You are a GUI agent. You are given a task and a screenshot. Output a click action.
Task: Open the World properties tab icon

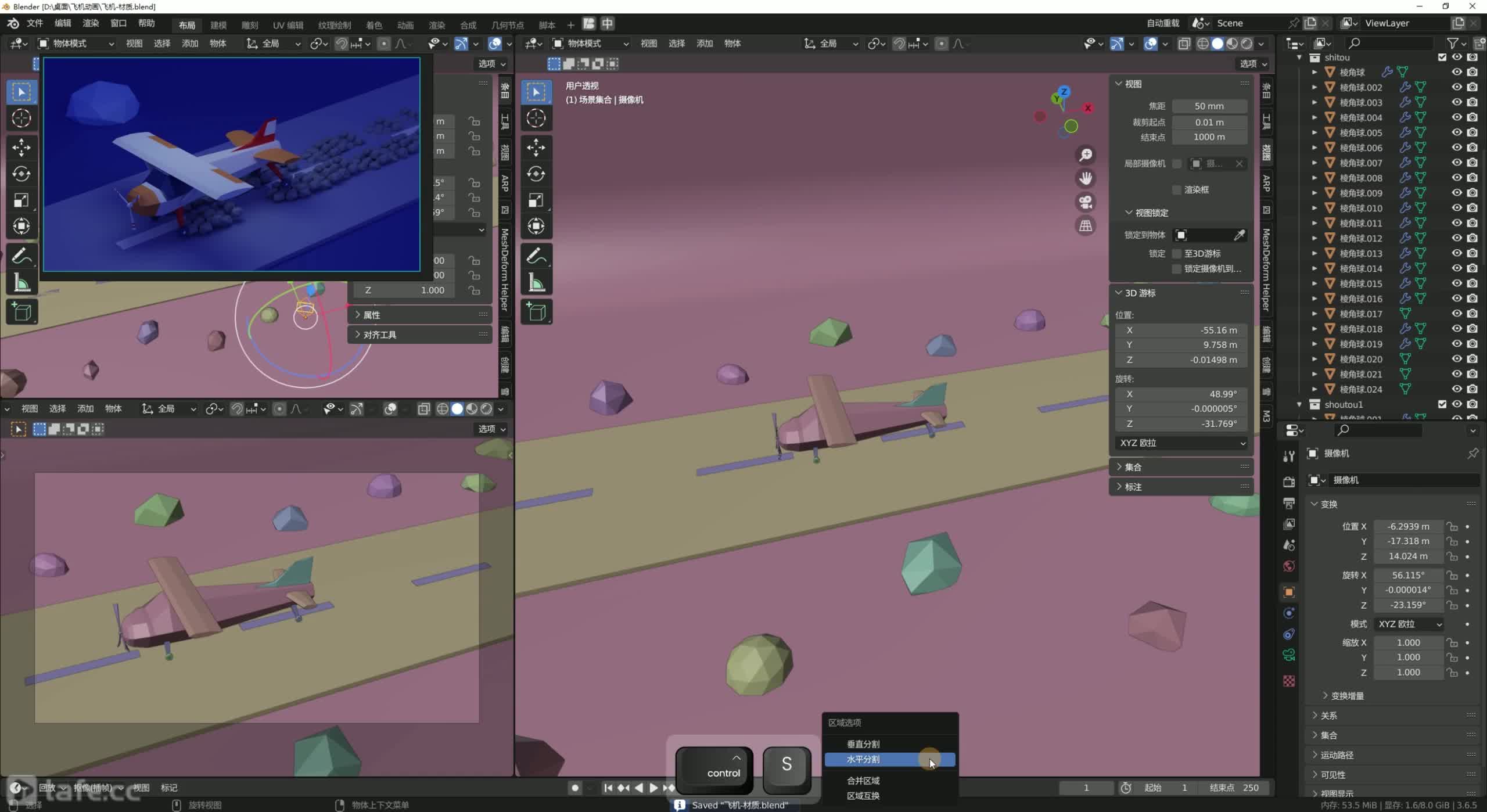click(1289, 566)
